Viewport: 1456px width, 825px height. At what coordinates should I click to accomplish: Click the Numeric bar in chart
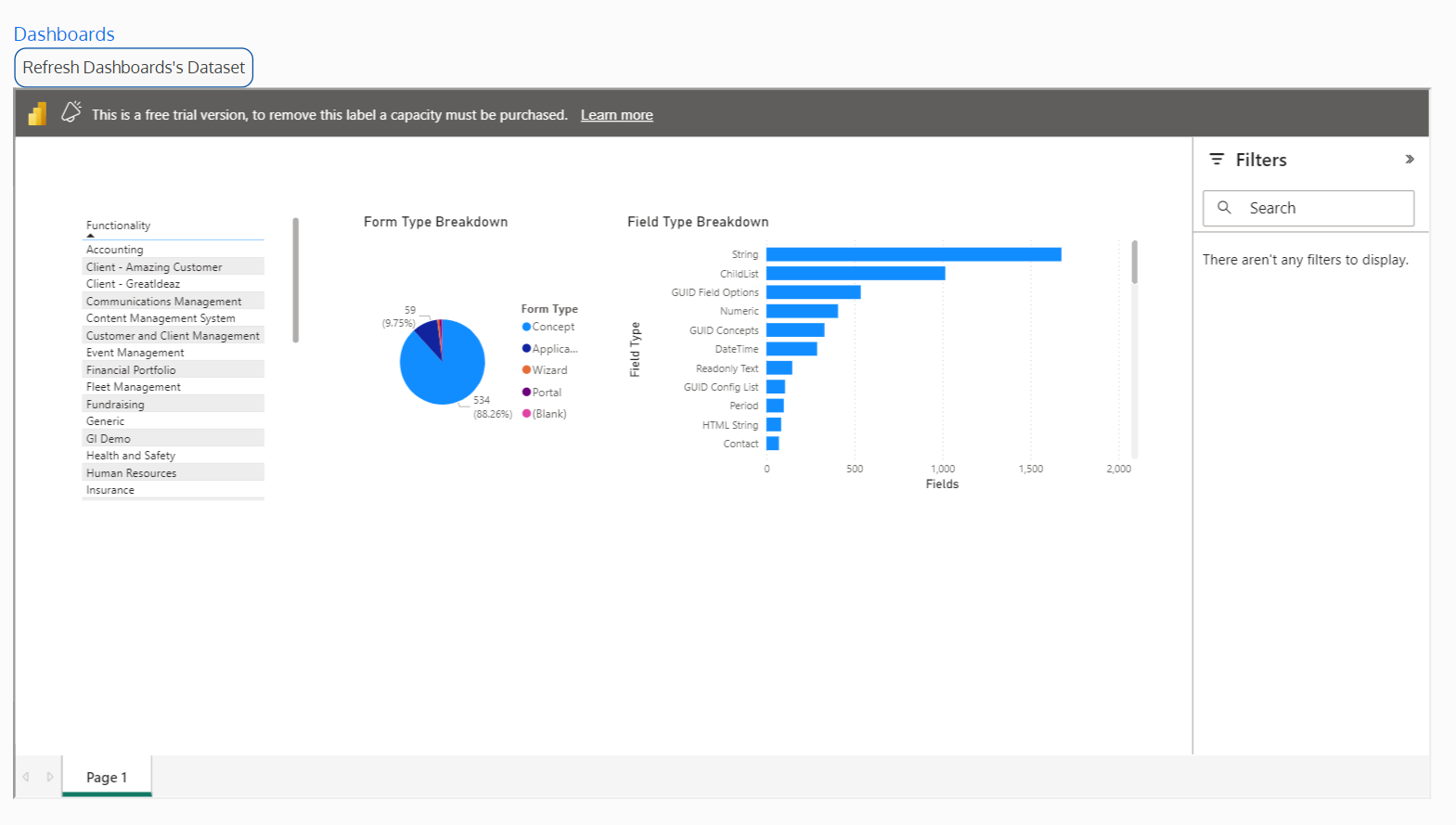point(802,311)
